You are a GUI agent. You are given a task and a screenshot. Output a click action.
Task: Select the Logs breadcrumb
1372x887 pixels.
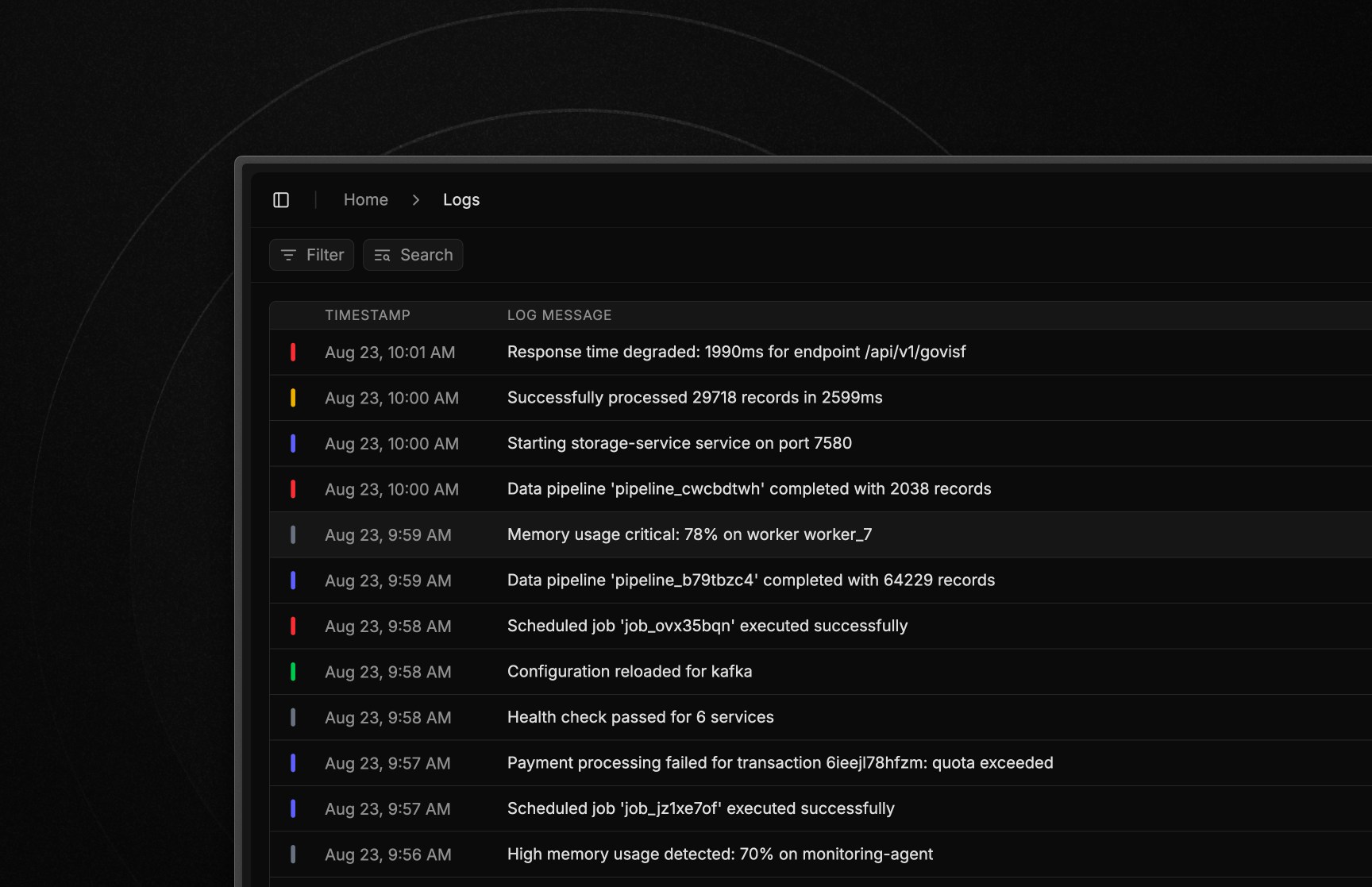coord(461,200)
